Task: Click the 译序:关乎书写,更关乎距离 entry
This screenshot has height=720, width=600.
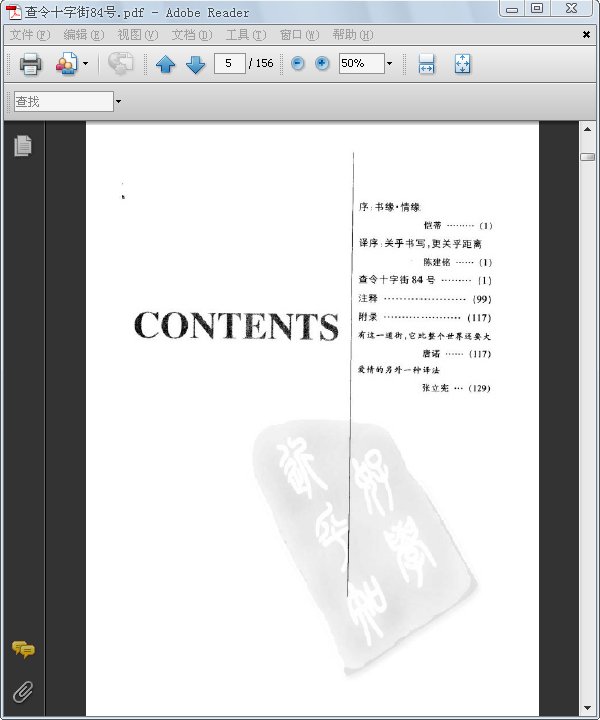Action: (x=420, y=243)
